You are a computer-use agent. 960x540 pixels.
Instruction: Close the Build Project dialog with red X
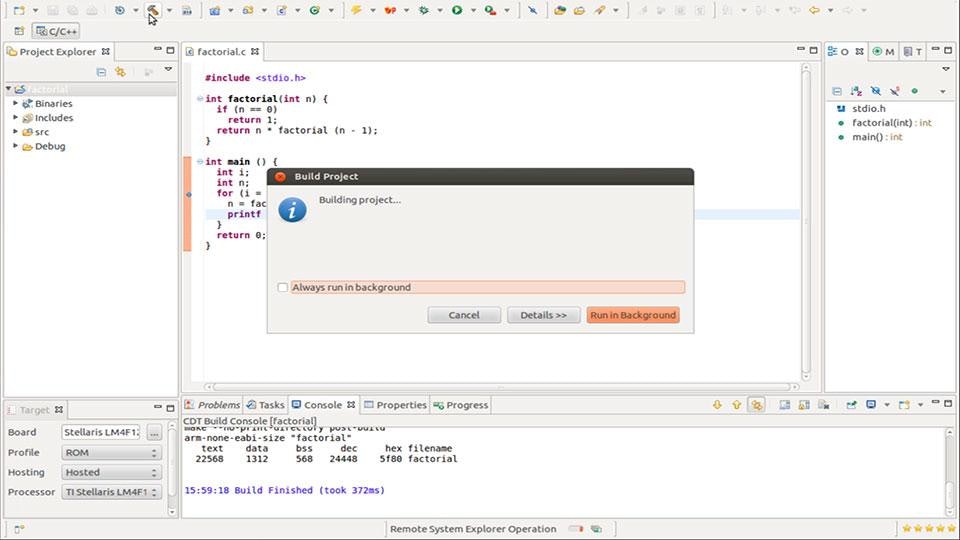pos(280,176)
